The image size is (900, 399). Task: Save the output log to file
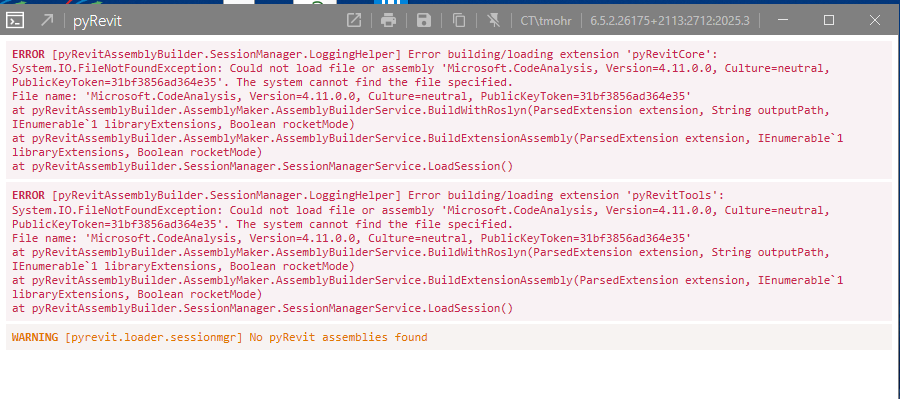pyautogui.click(x=424, y=21)
